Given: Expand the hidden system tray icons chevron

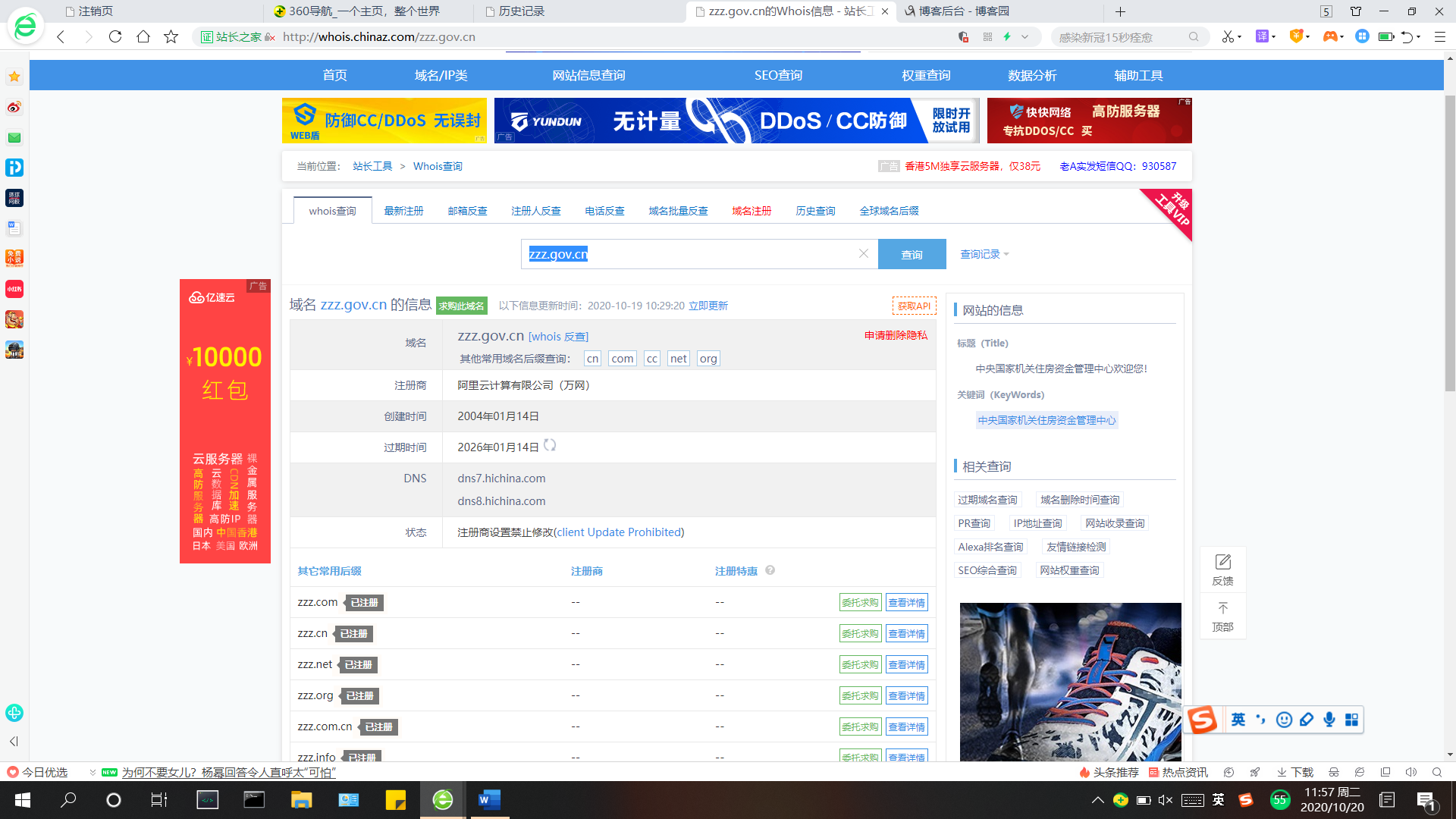Looking at the screenshot, I should click(1097, 800).
